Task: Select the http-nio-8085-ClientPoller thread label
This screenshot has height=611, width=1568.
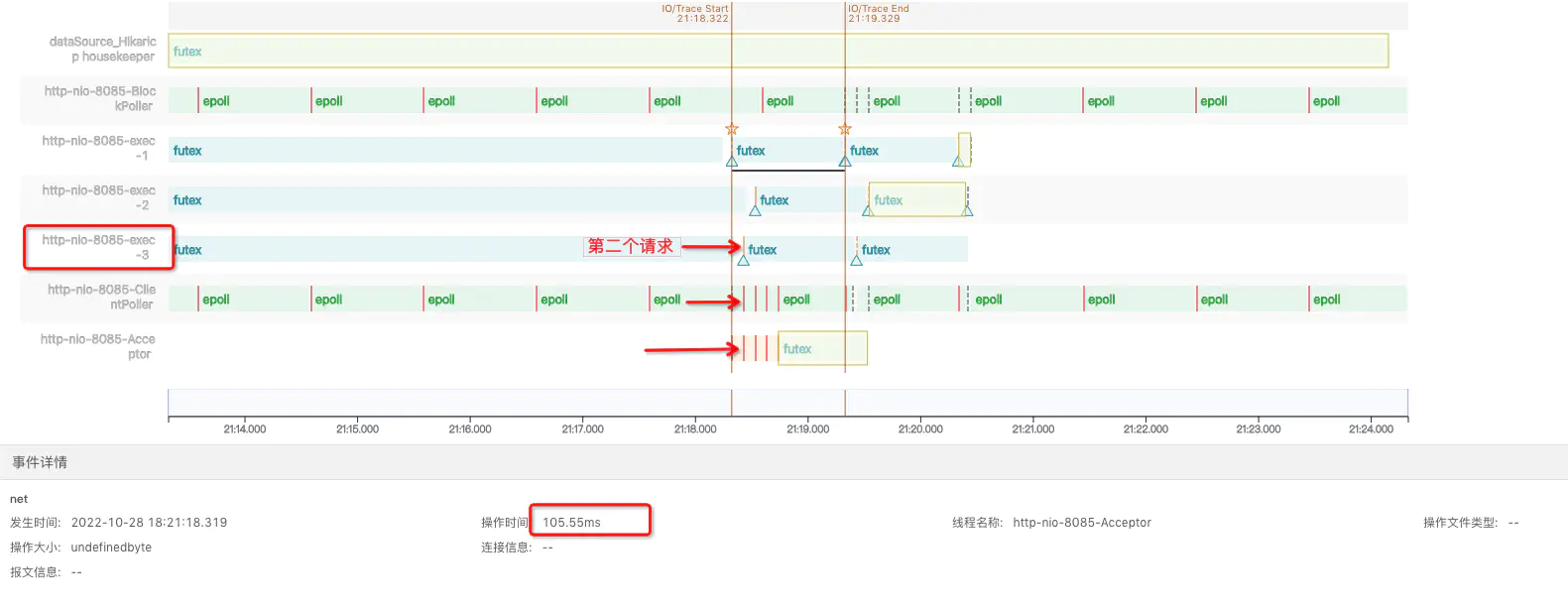Action: [101, 297]
